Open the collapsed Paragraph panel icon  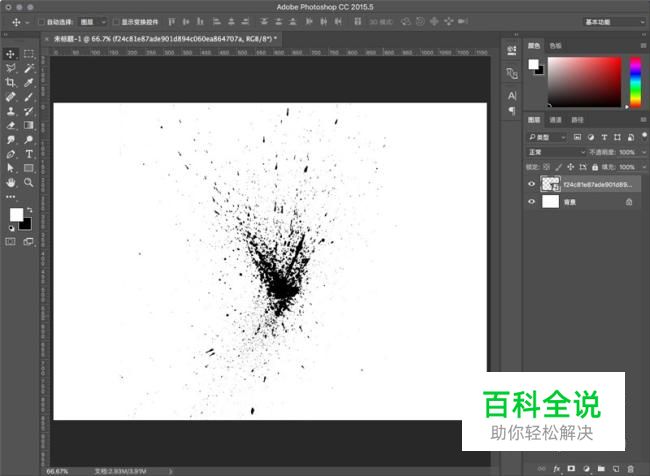click(512, 111)
